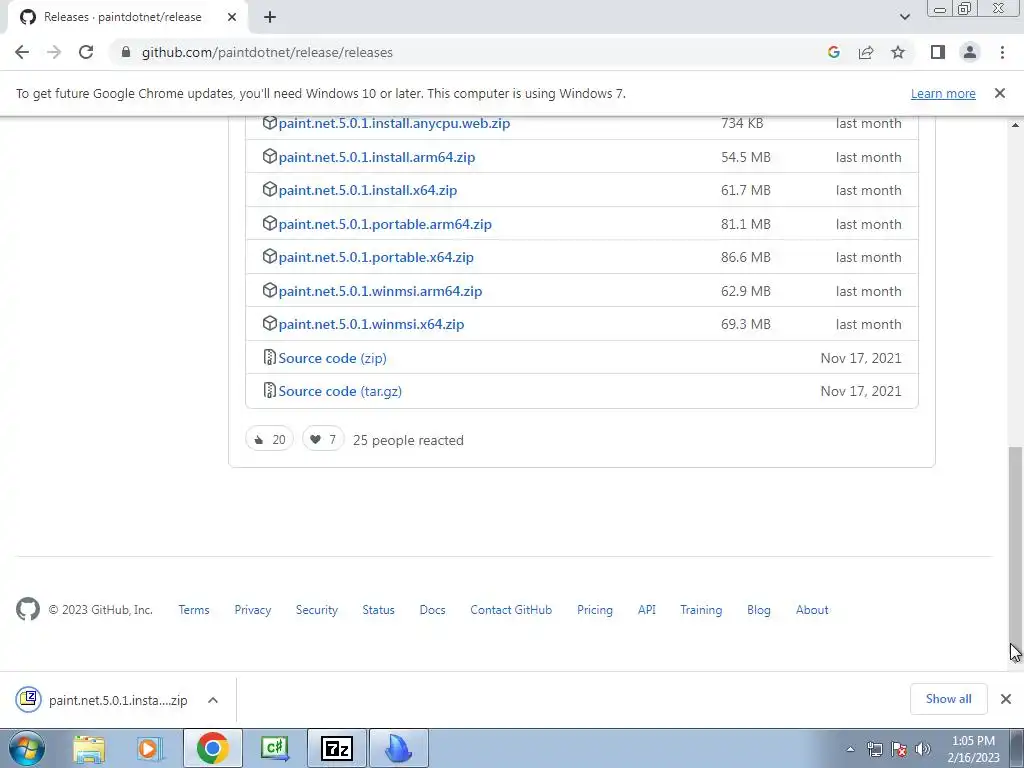Download Source code (tar.gz)
The image size is (1024, 768).
tap(340, 392)
